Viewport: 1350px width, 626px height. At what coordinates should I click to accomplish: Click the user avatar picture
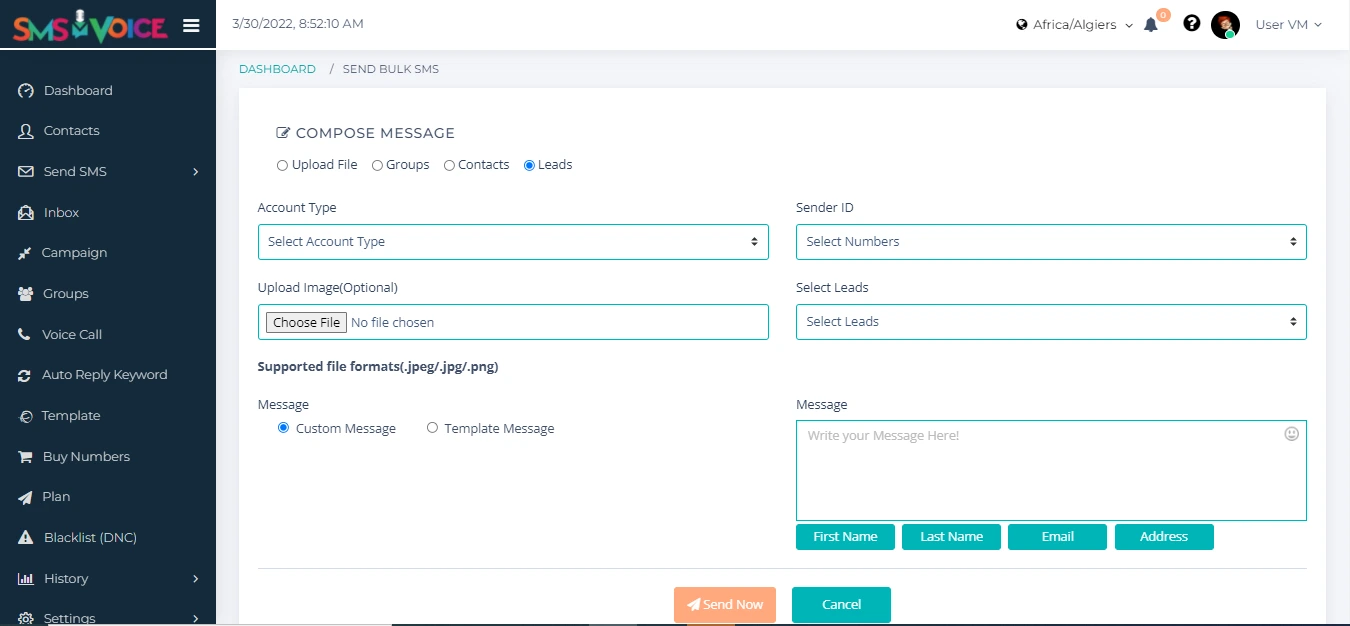(1225, 25)
